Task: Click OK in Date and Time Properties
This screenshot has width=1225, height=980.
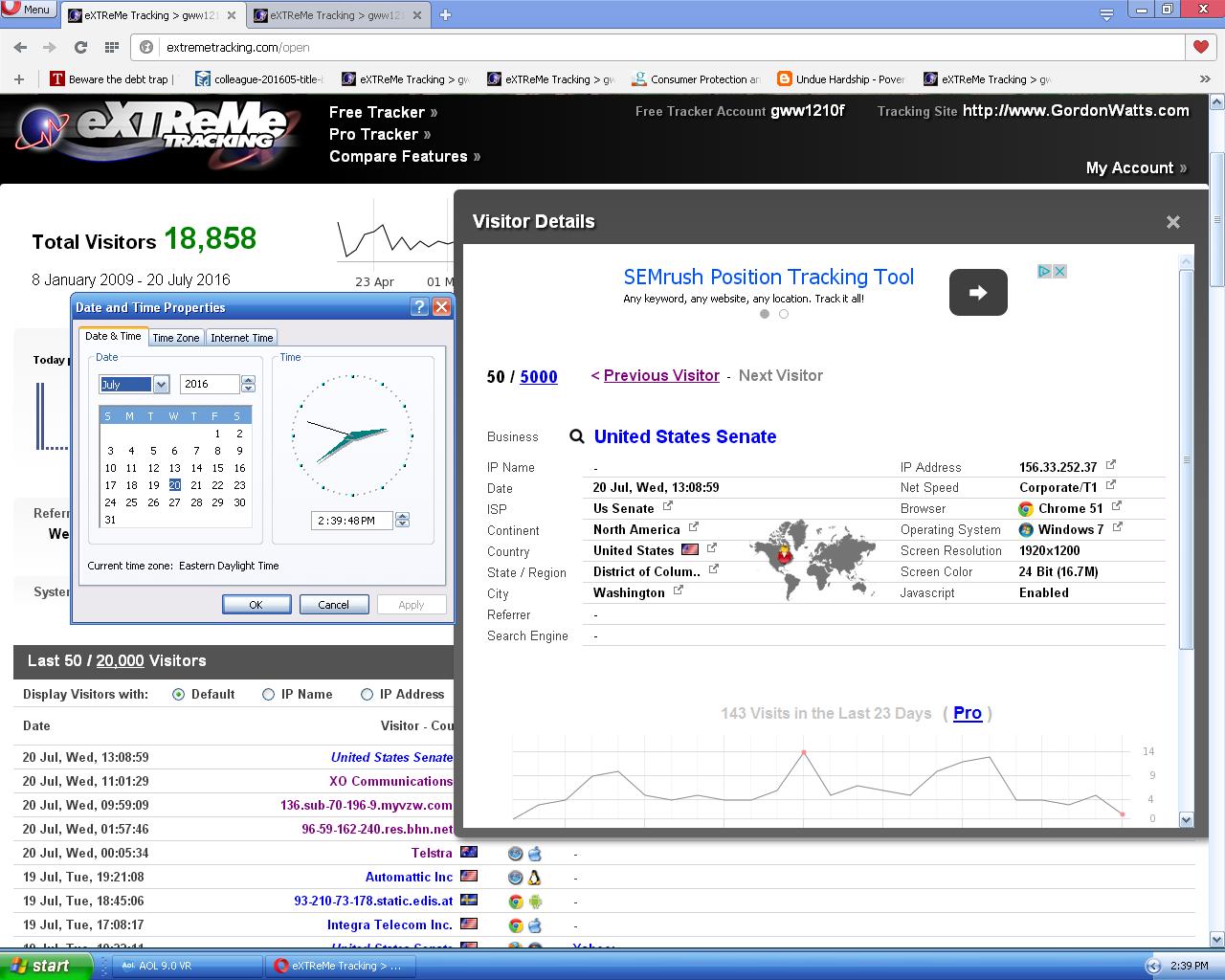Action: point(256,605)
